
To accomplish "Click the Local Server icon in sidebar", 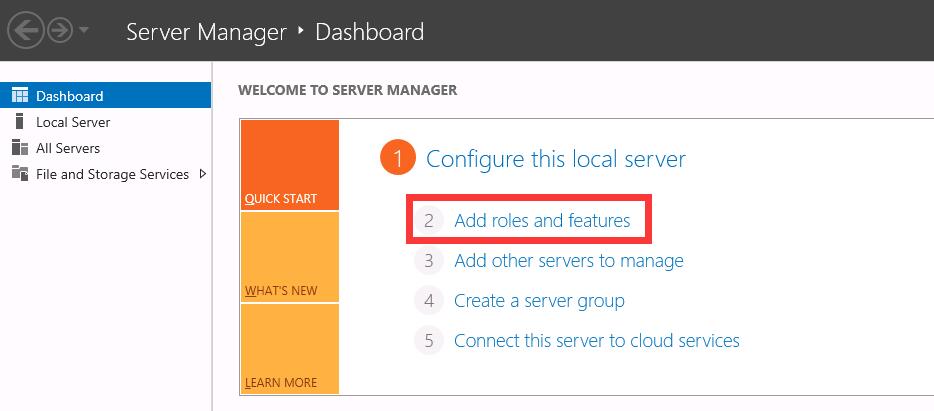I will [x=19, y=122].
